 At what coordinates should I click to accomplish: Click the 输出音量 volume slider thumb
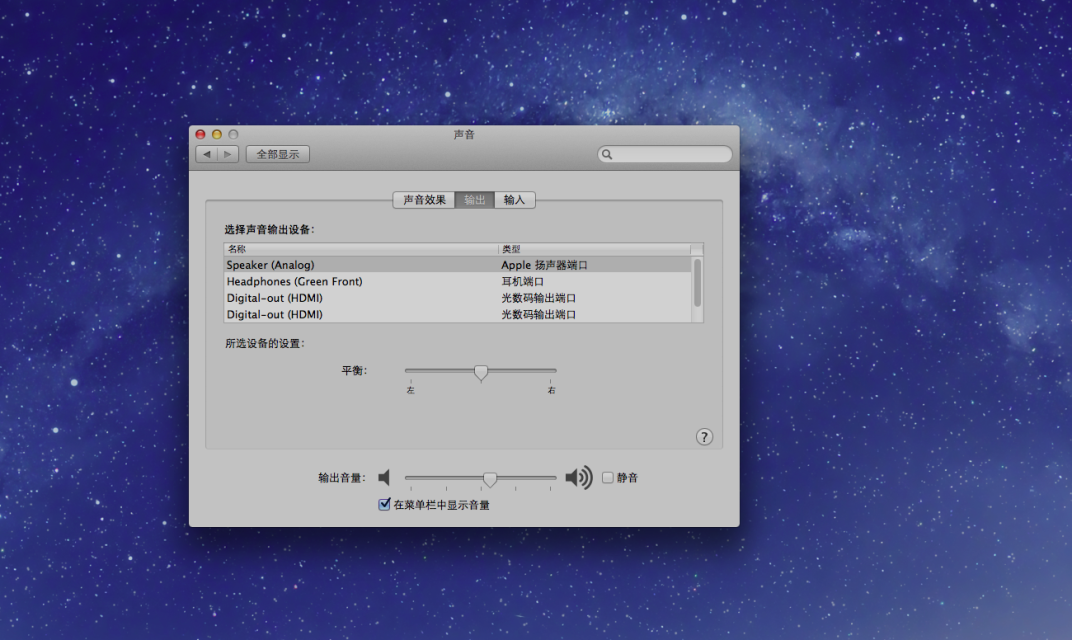pos(490,479)
